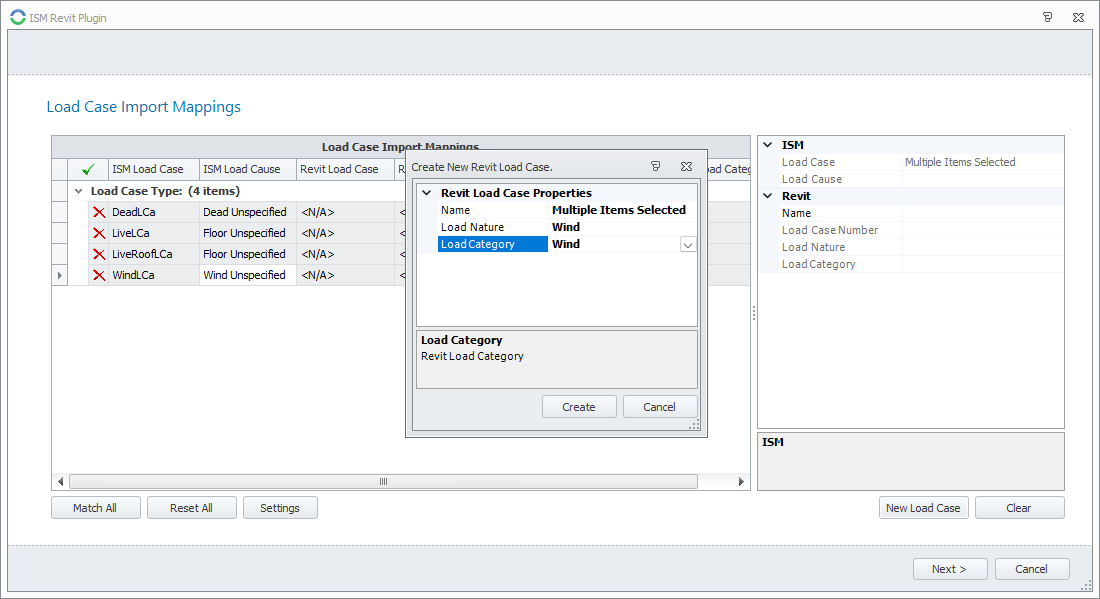
Task: Click the red X status icon for LiveLCa
Action: pos(99,233)
